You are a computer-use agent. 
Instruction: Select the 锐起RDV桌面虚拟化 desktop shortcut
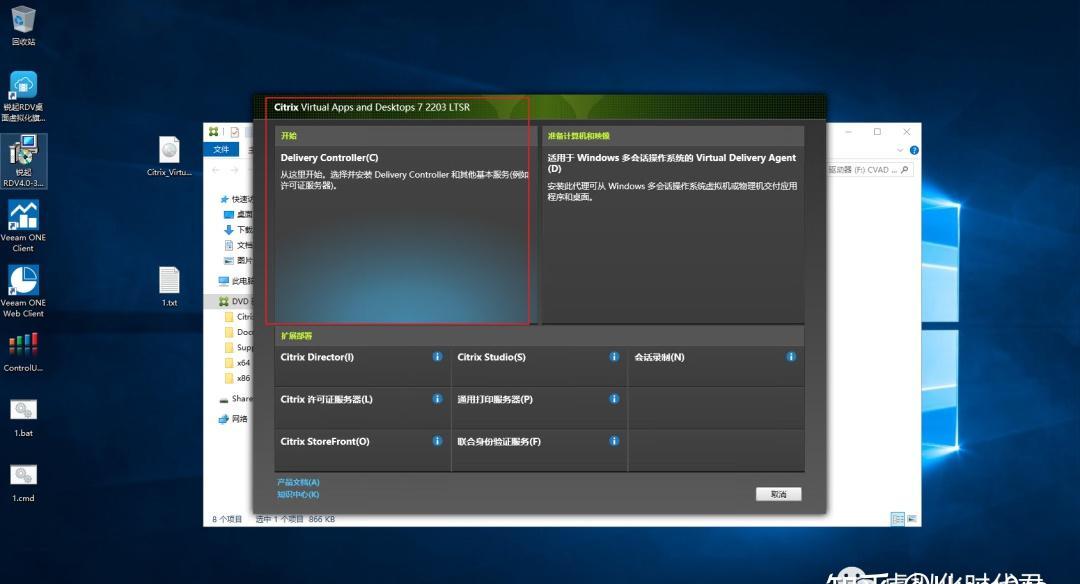tap(23, 96)
